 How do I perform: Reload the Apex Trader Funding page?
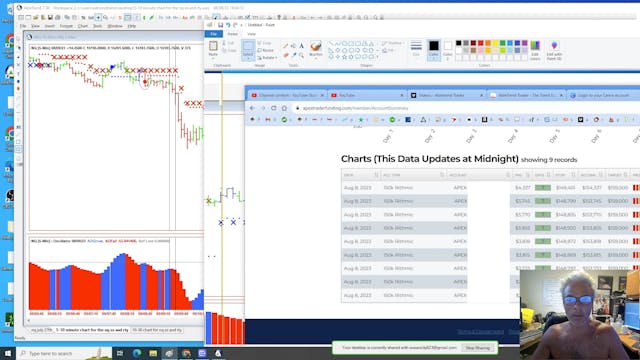point(273,108)
